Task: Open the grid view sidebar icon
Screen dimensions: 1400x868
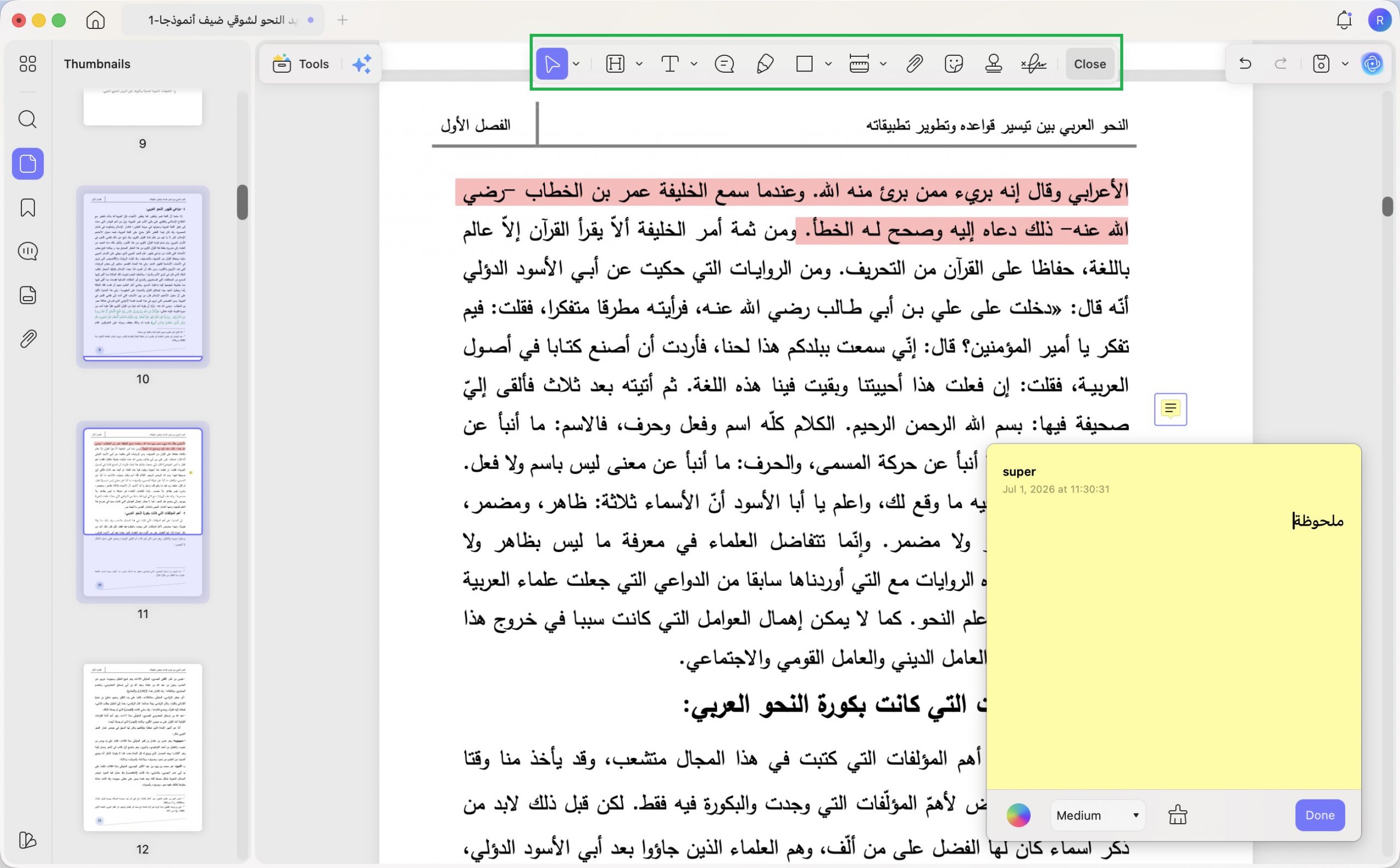Action: click(27, 64)
